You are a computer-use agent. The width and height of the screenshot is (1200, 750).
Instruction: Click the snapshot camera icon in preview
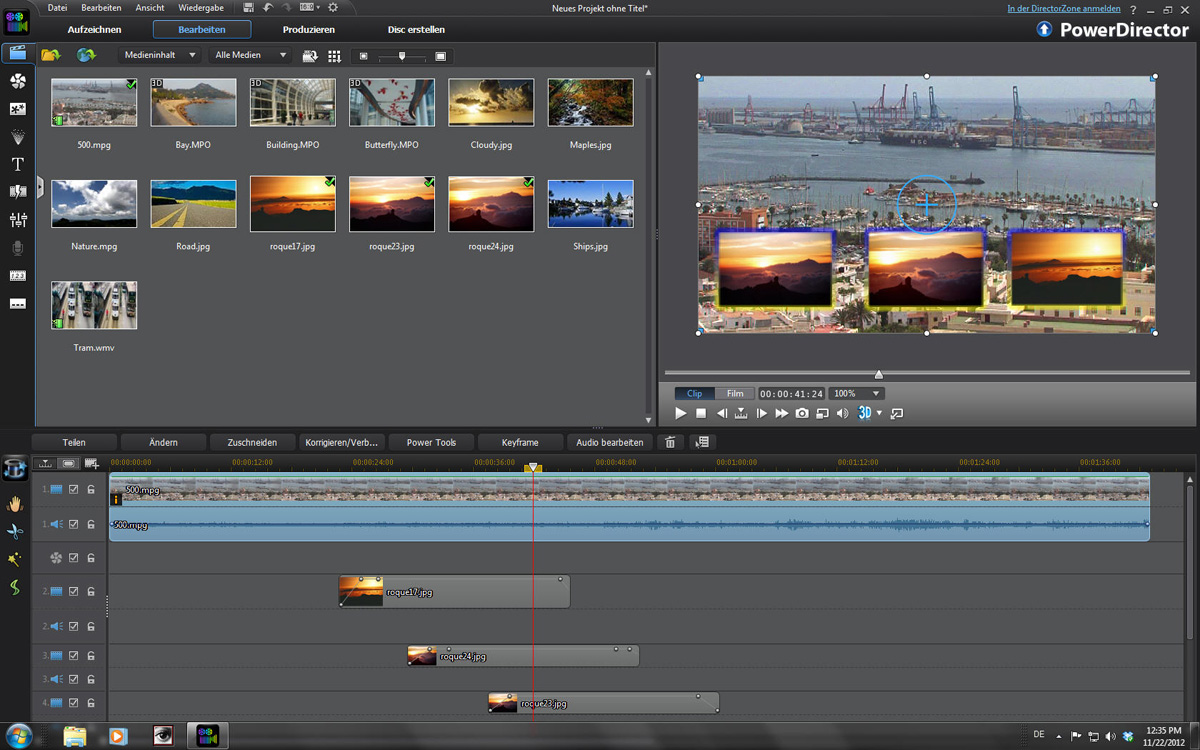pos(802,413)
